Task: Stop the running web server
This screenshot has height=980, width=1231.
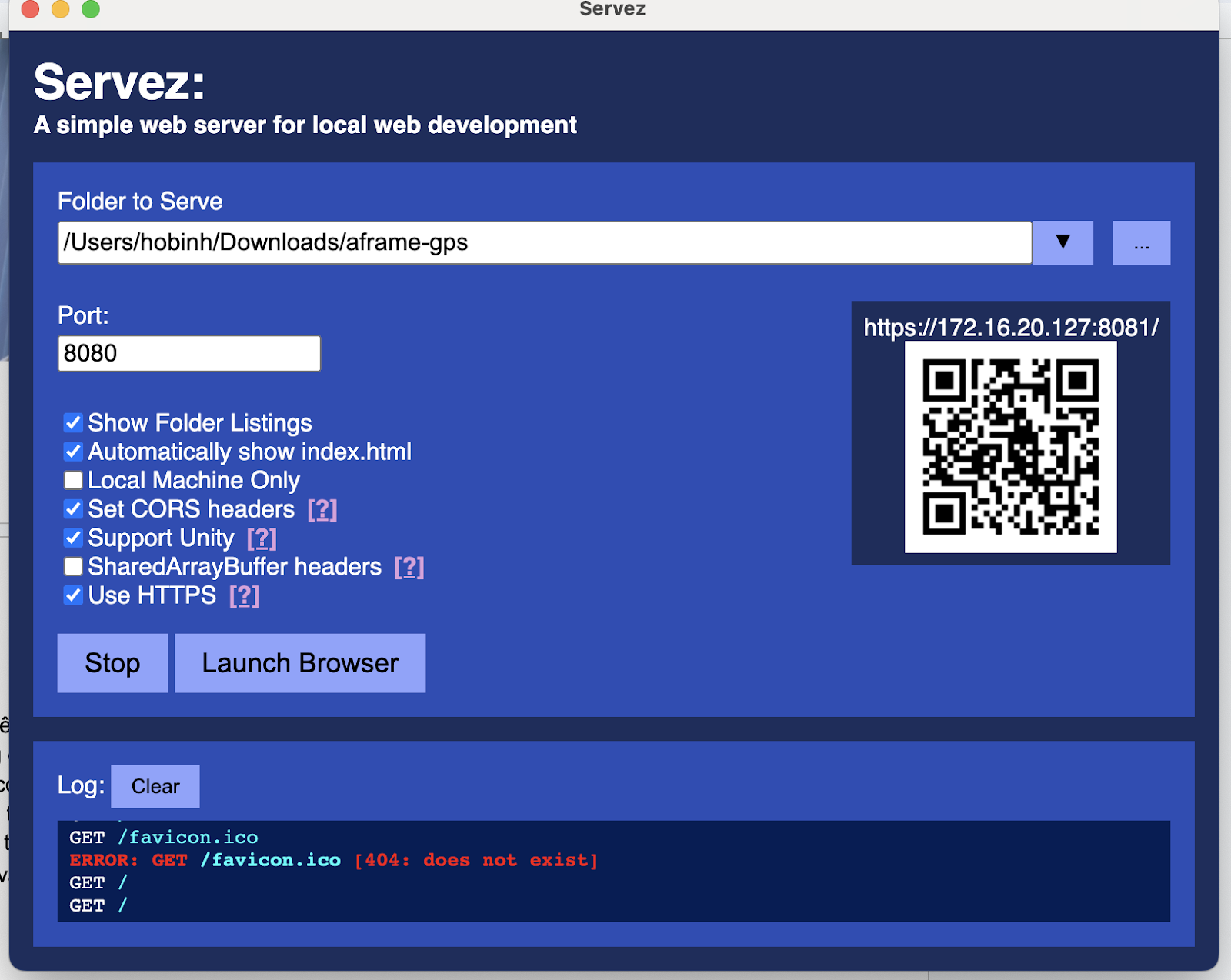Action: coord(112,663)
